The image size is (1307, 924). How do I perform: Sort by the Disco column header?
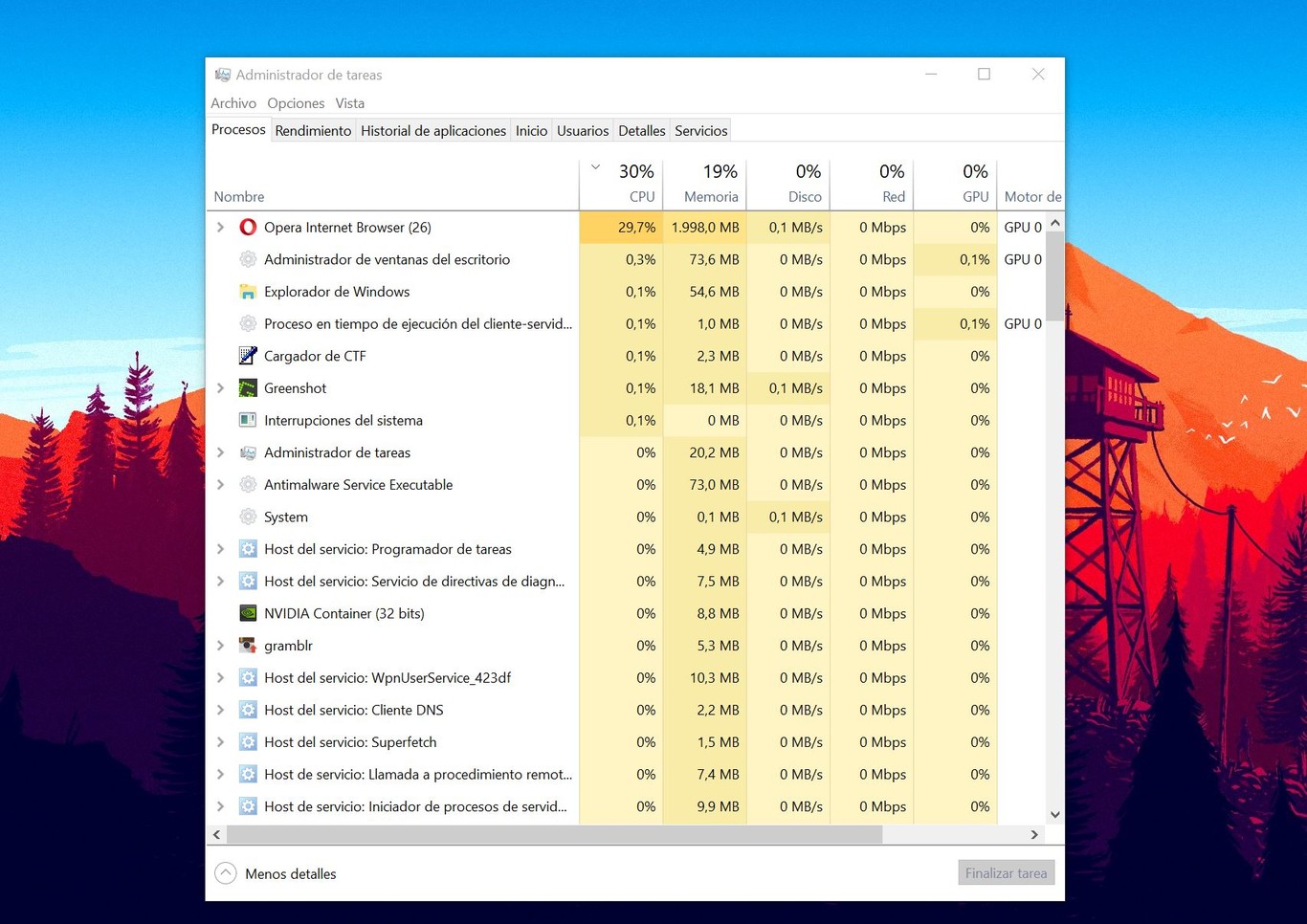787,185
